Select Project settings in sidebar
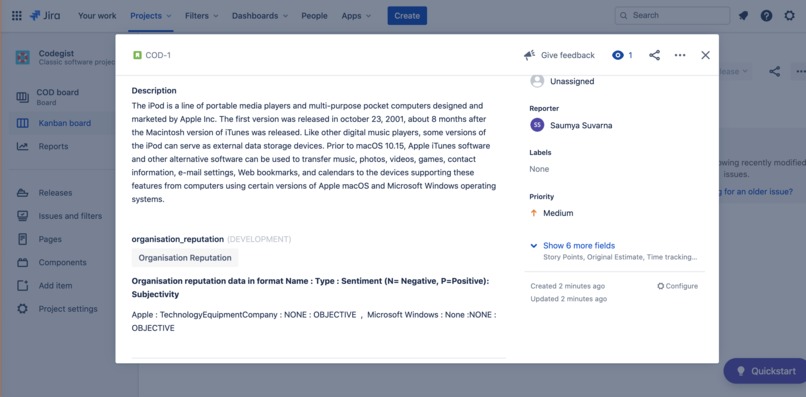 68,309
